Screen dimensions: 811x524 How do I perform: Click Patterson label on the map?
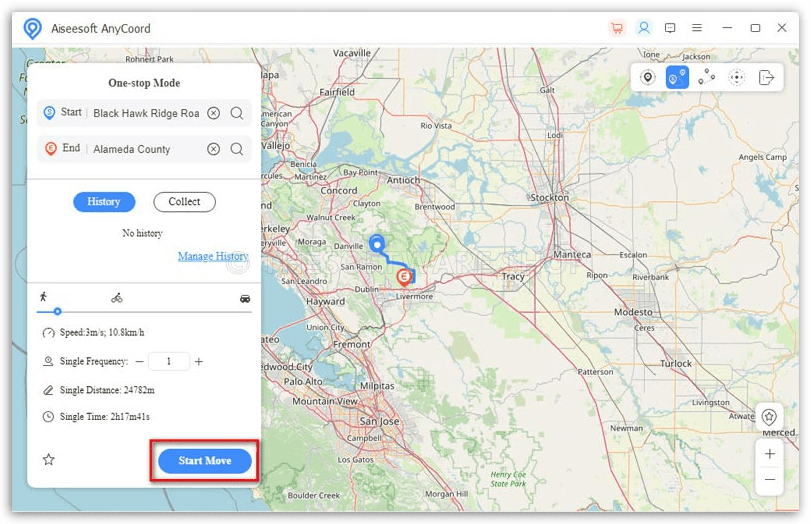point(595,372)
